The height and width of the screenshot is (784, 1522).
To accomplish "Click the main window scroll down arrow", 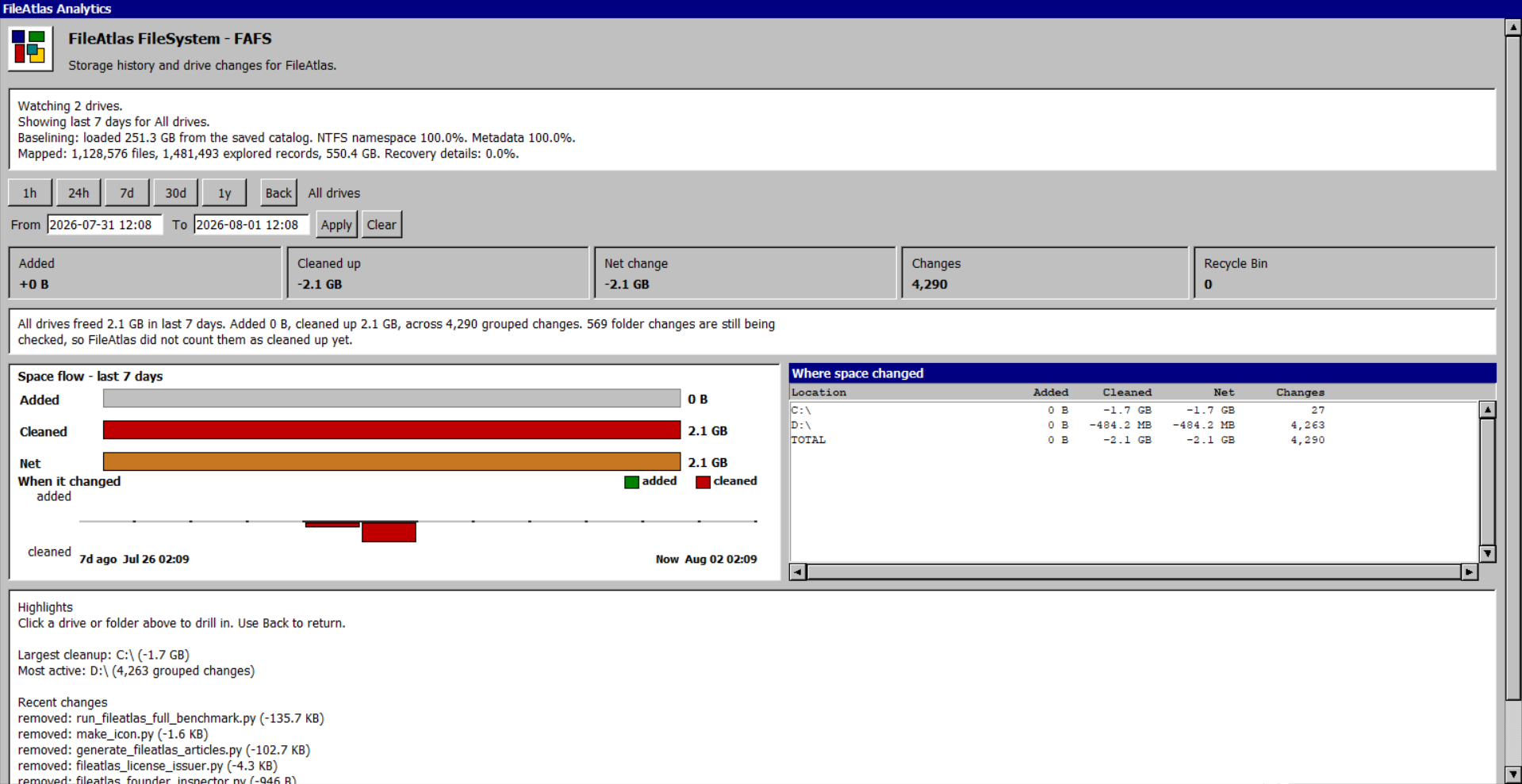I will click(x=1513, y=774).
